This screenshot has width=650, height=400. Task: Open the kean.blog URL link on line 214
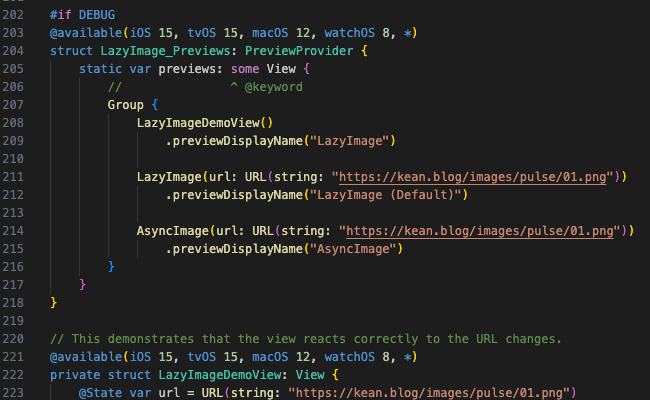point(480,231)
